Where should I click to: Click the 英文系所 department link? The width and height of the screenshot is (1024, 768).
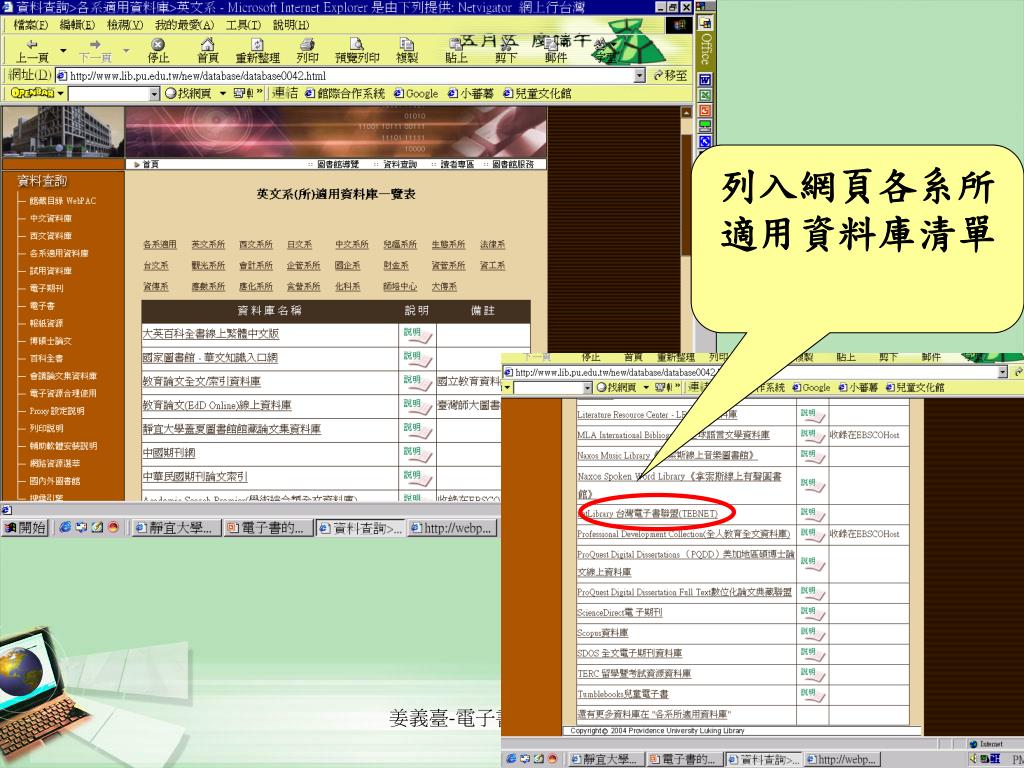208,244
